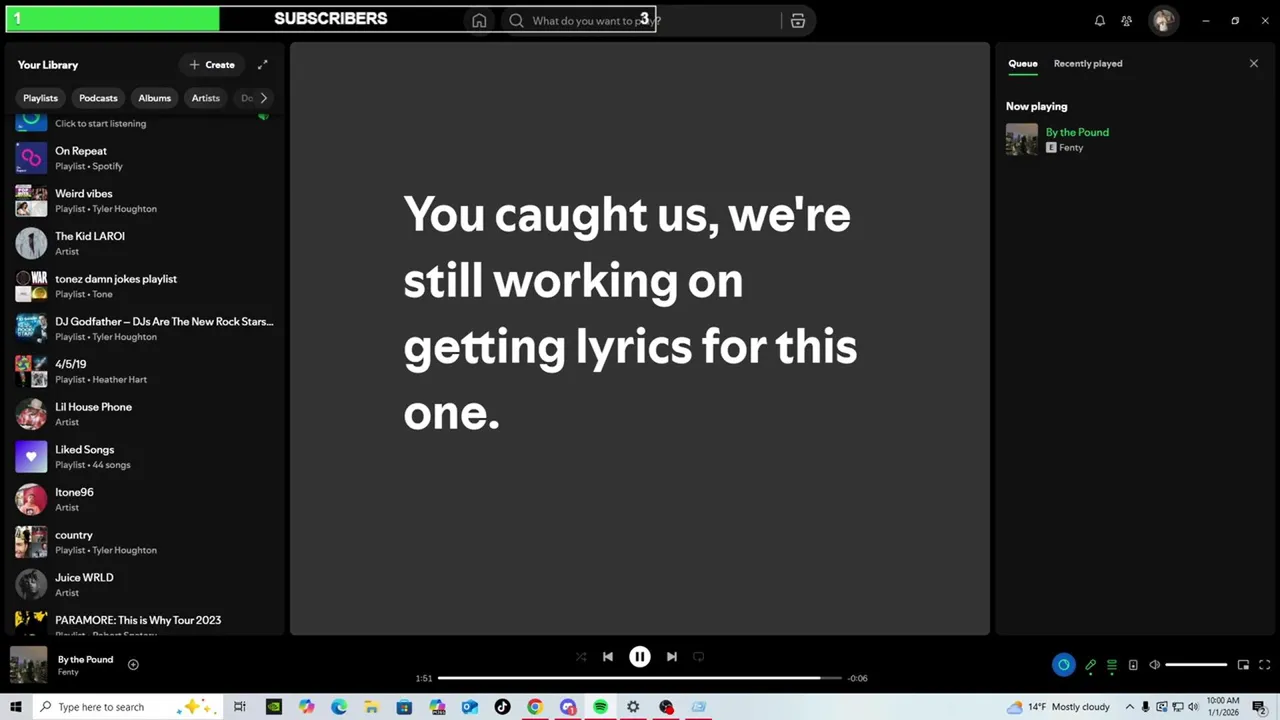1280x720 pixels.
Task: Open Spotify taskbar icon
Action: coord(600,707)
